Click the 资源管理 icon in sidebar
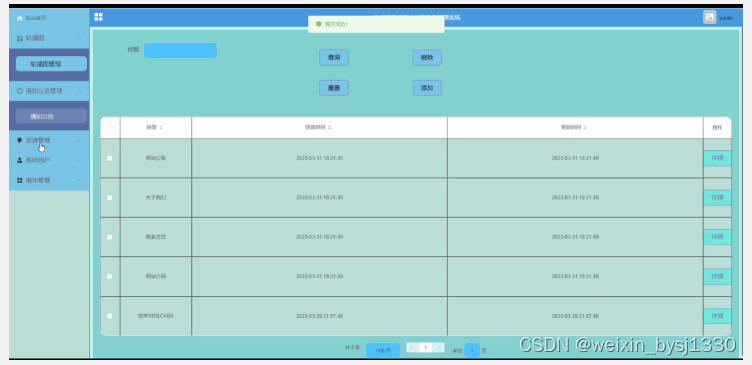Image resolution: width=752 pixels, height=365 pixels. [x=20, y=140]
